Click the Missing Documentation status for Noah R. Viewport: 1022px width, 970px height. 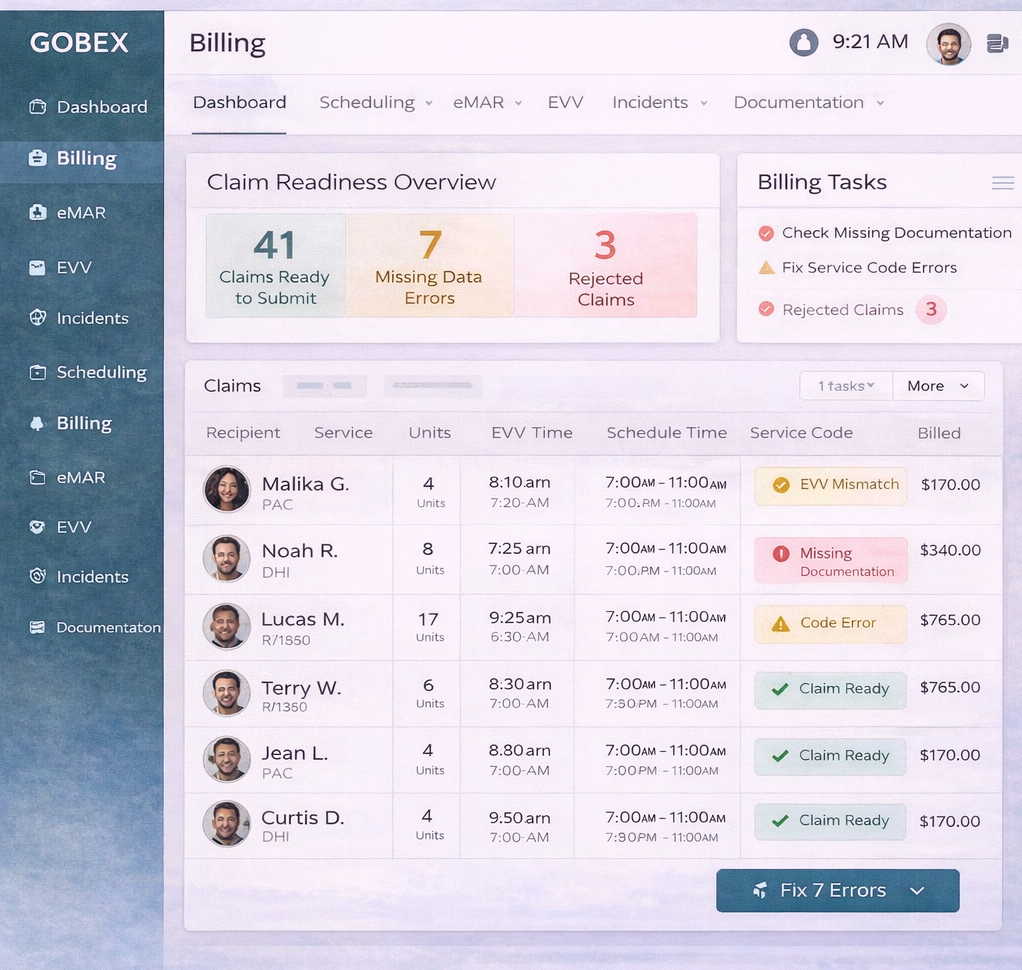[x=831, y=561]
